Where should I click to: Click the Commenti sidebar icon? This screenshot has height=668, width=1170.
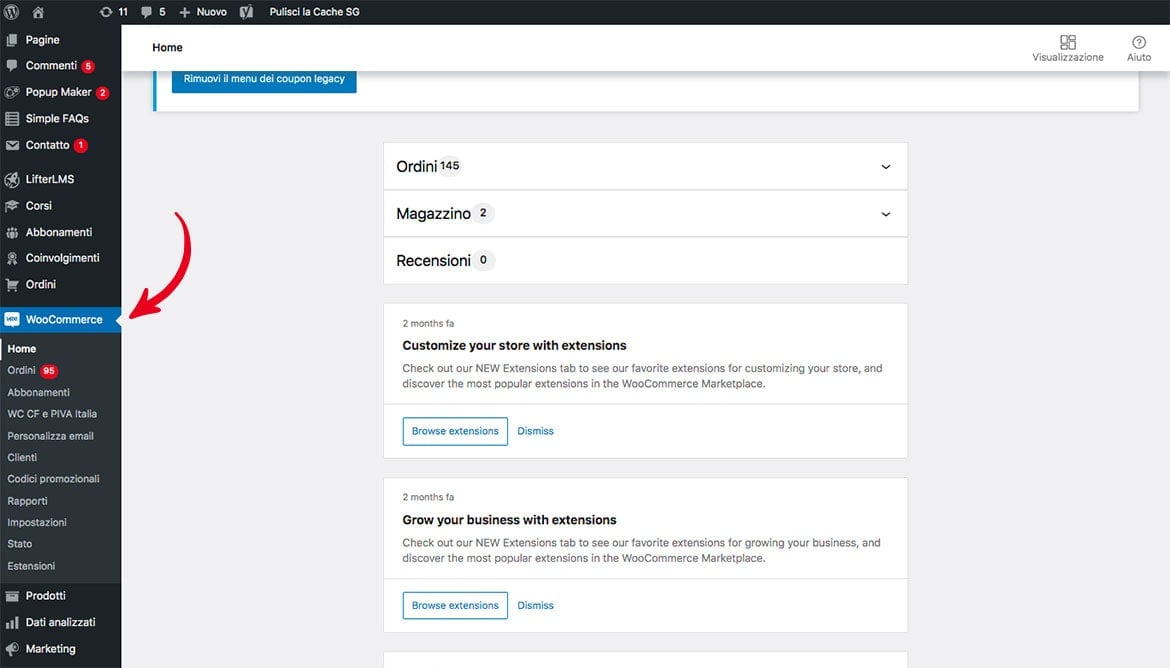point(12,66)
